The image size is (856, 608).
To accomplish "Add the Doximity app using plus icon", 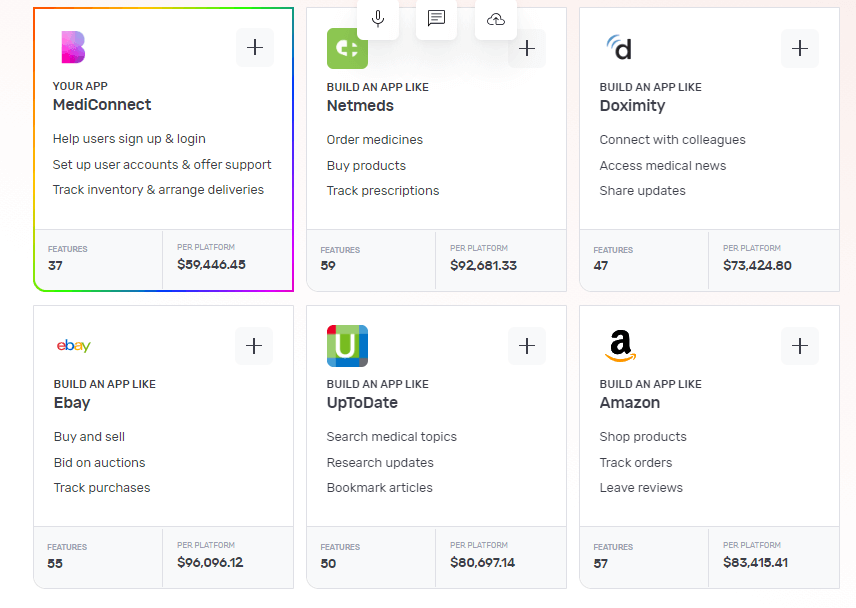I will pyautogui.click(x=800, y=49).
